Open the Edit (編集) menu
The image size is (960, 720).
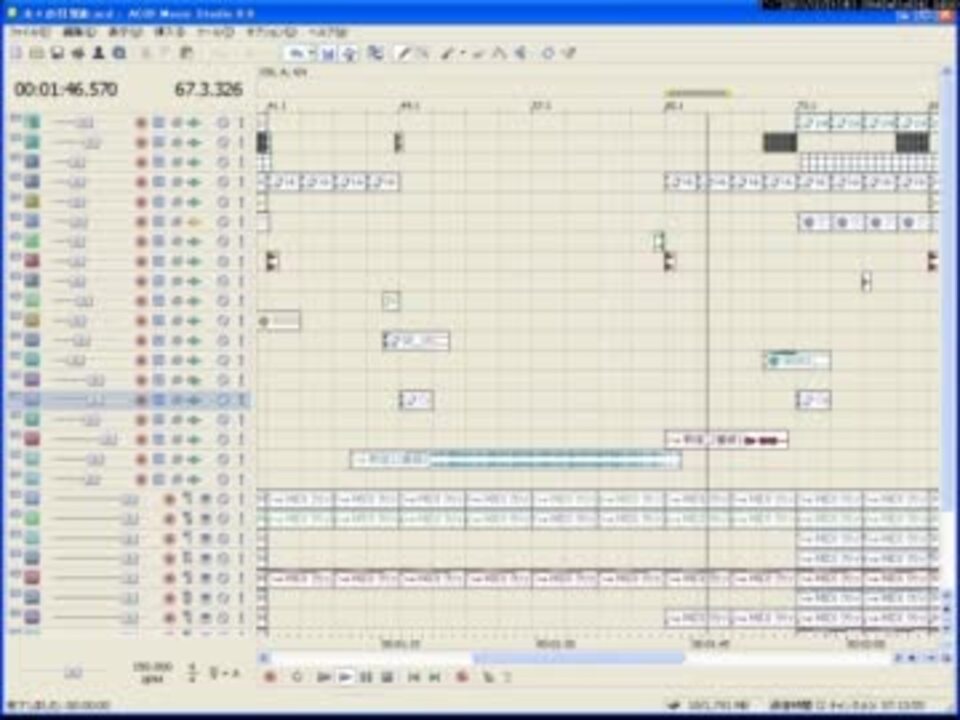(x=79, y=32)
